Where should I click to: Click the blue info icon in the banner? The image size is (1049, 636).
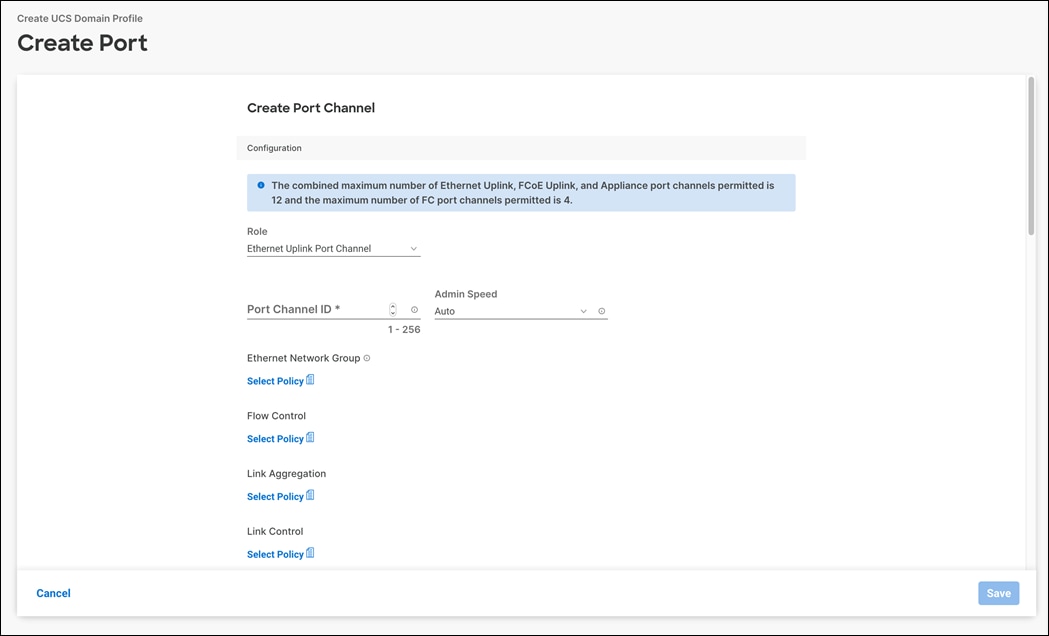(261, 185)
